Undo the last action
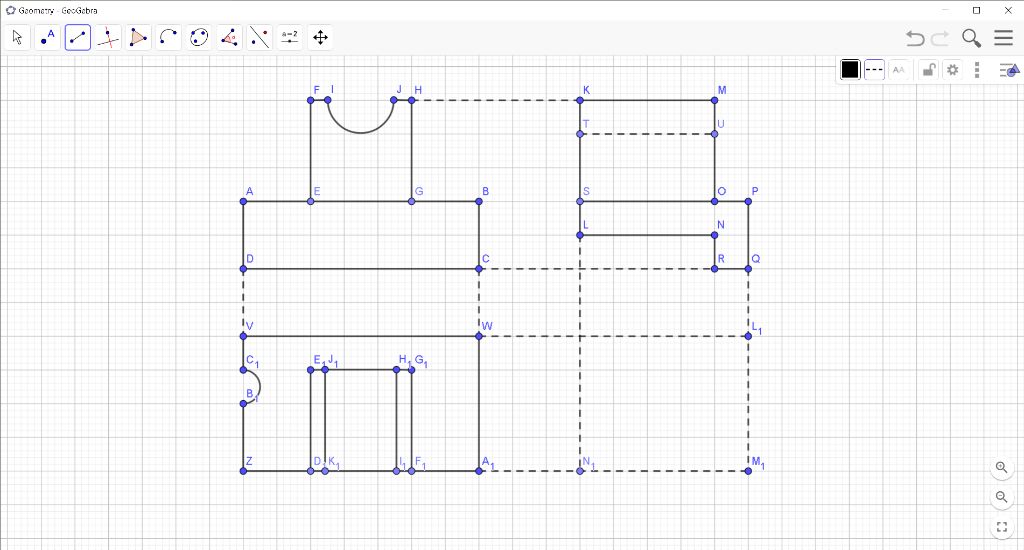 pyautogui.click(x=915, y=39)
